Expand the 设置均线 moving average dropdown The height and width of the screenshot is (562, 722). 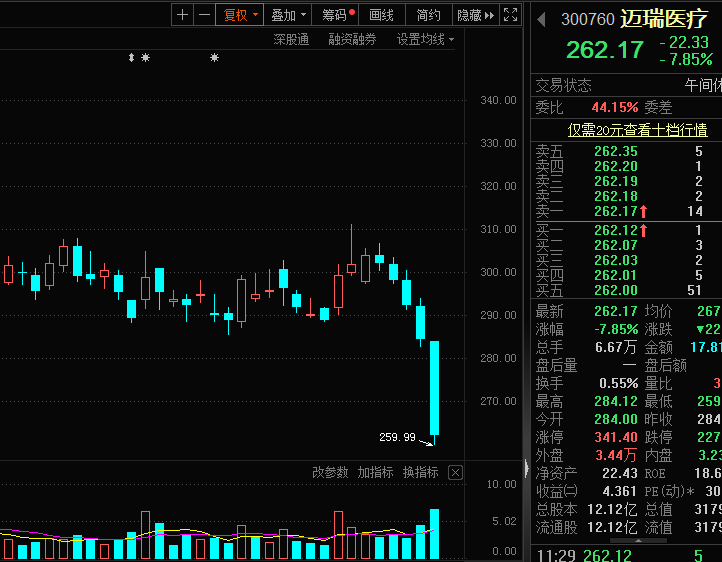pyautogui.click(x=424, y=39)
